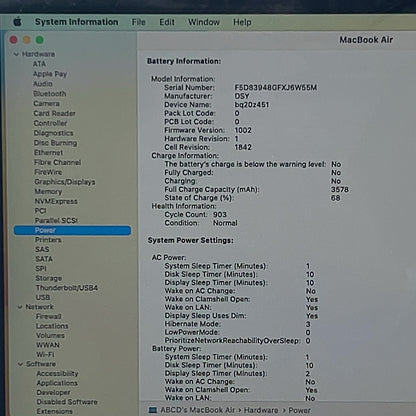Select Bluetooth in the Hardware list
Viewport: 416px width, 416px height.
point(50,94)
